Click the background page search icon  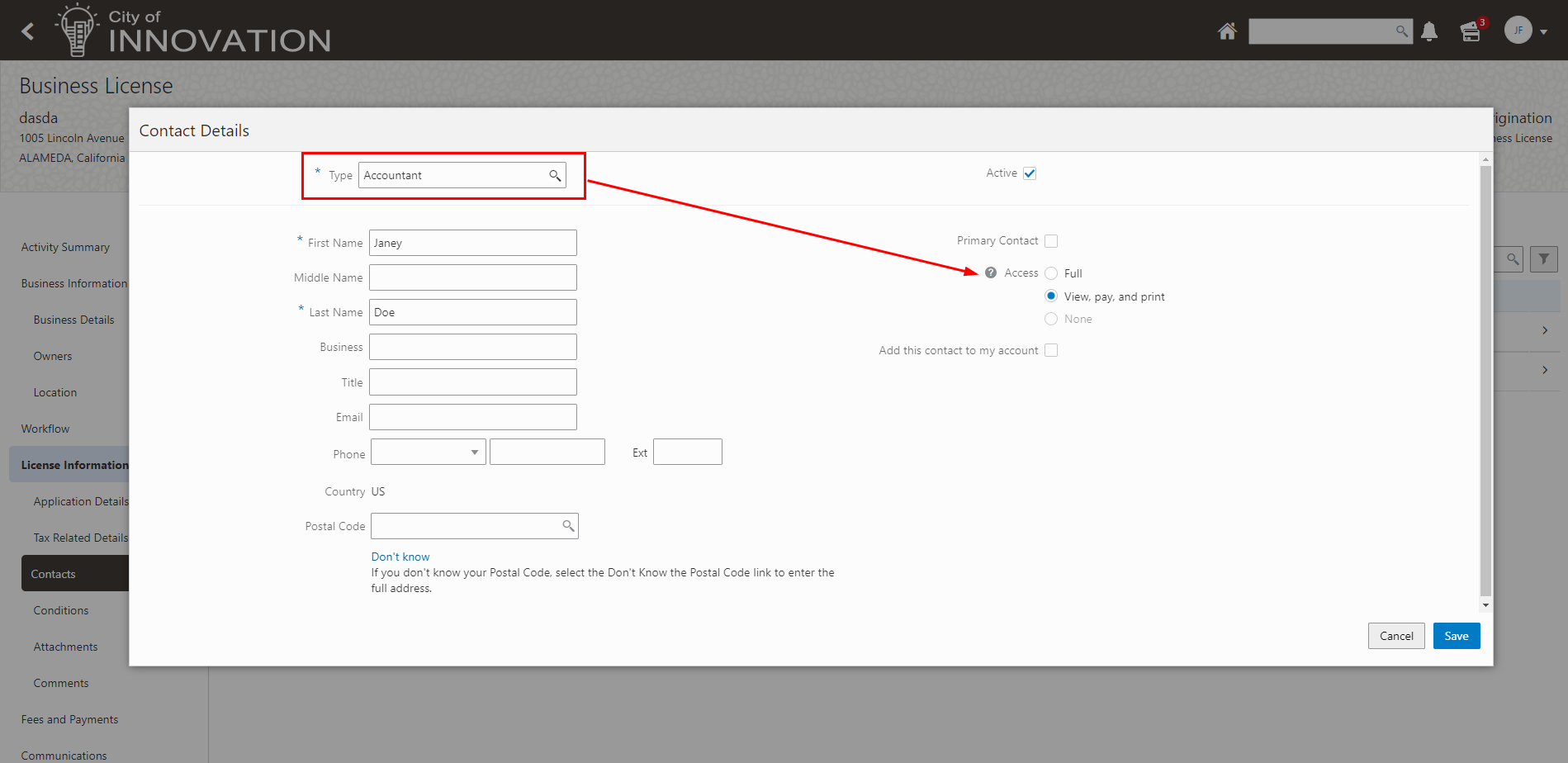(1512, 259)
